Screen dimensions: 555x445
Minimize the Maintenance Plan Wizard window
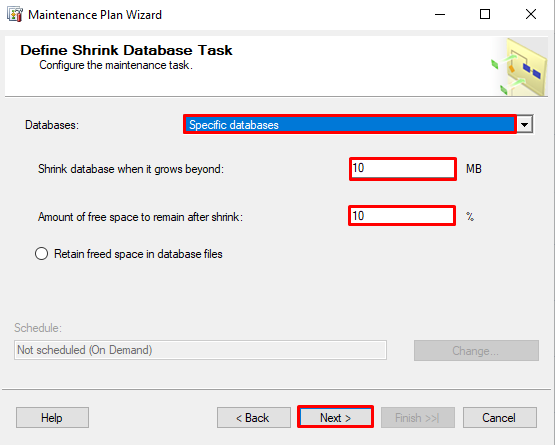point(440,15)
